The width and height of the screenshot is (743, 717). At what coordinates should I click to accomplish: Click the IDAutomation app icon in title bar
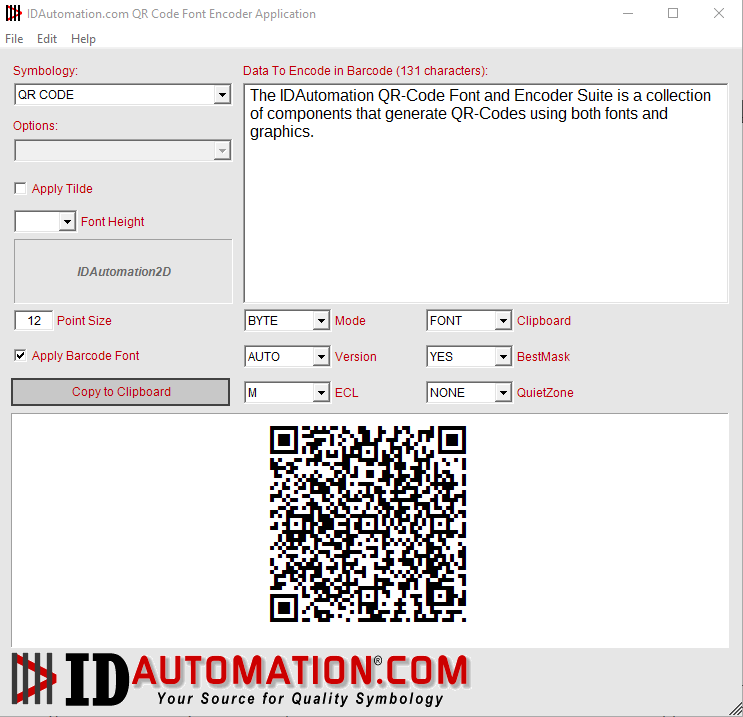pyautogui.click(x=13, y=13)
